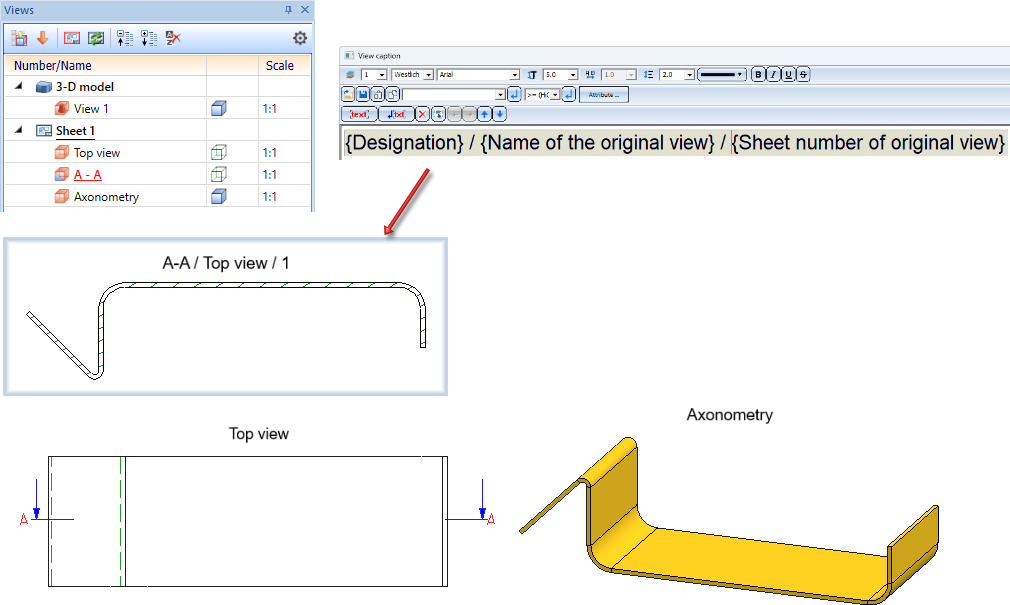Click the Scale column header

click(285, 65)
